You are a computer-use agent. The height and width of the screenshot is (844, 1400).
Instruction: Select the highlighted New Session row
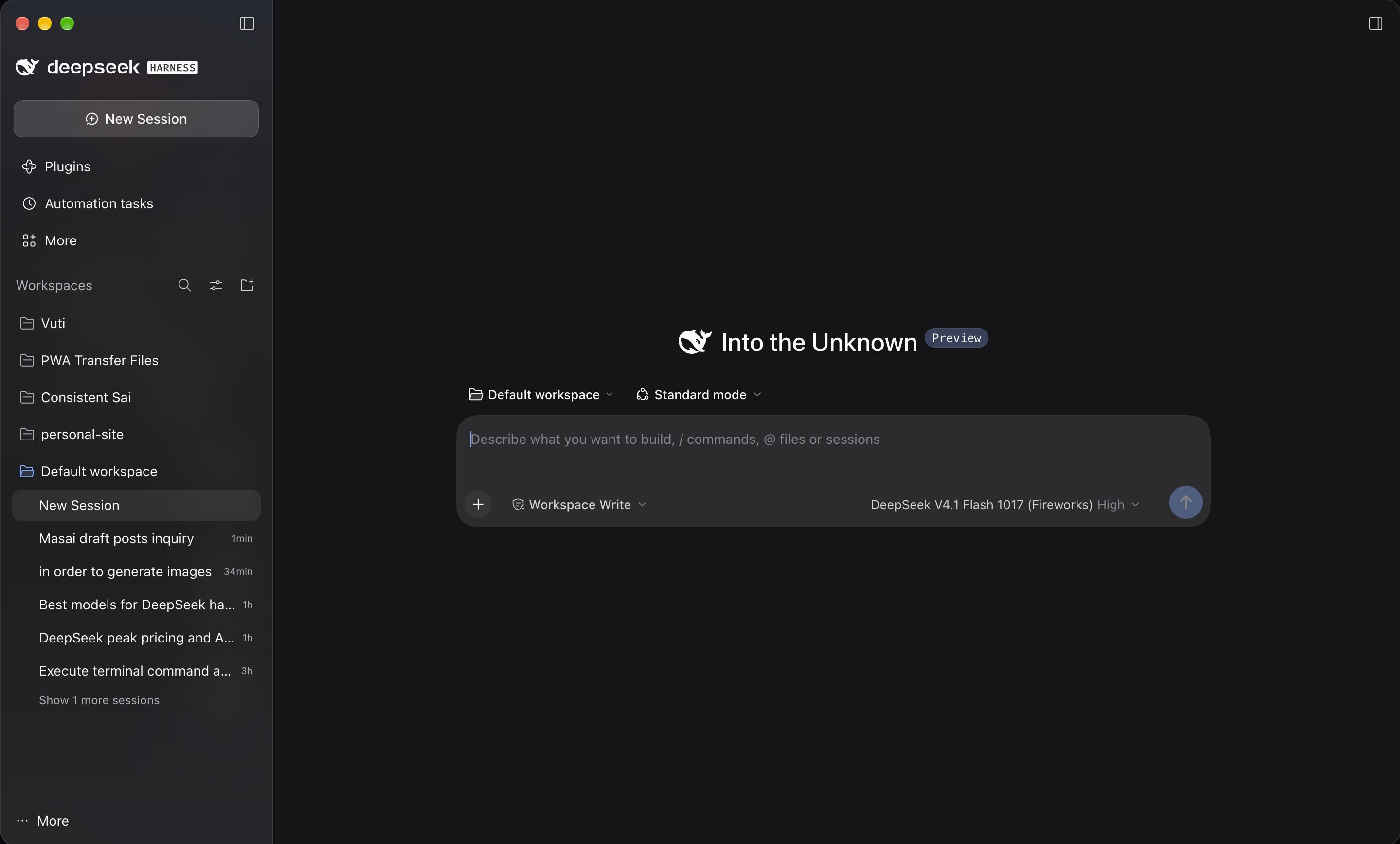[136, 505]
